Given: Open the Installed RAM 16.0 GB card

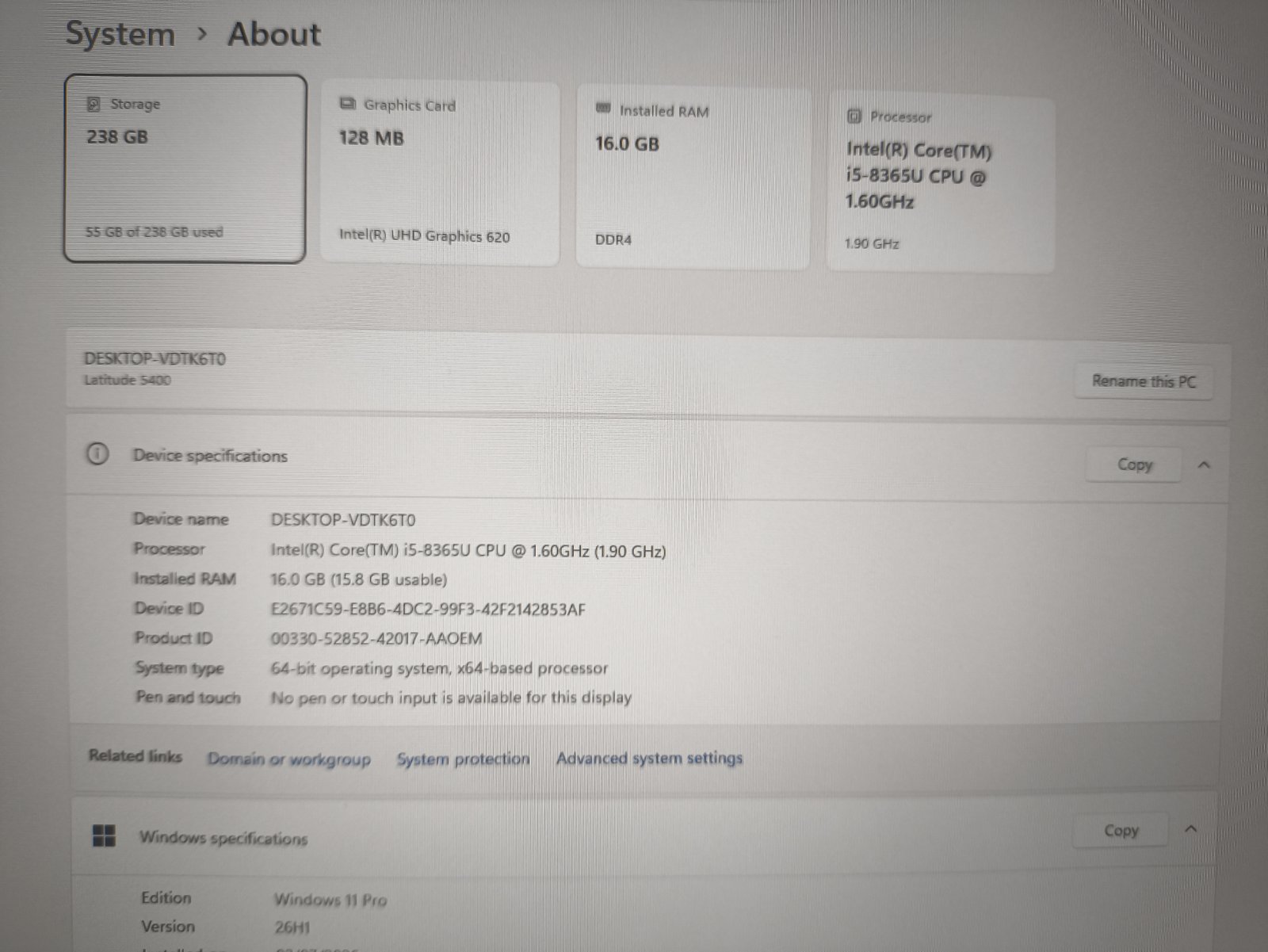Looking at the screenshot, I should pyautogui.click(x=693, y=178).
